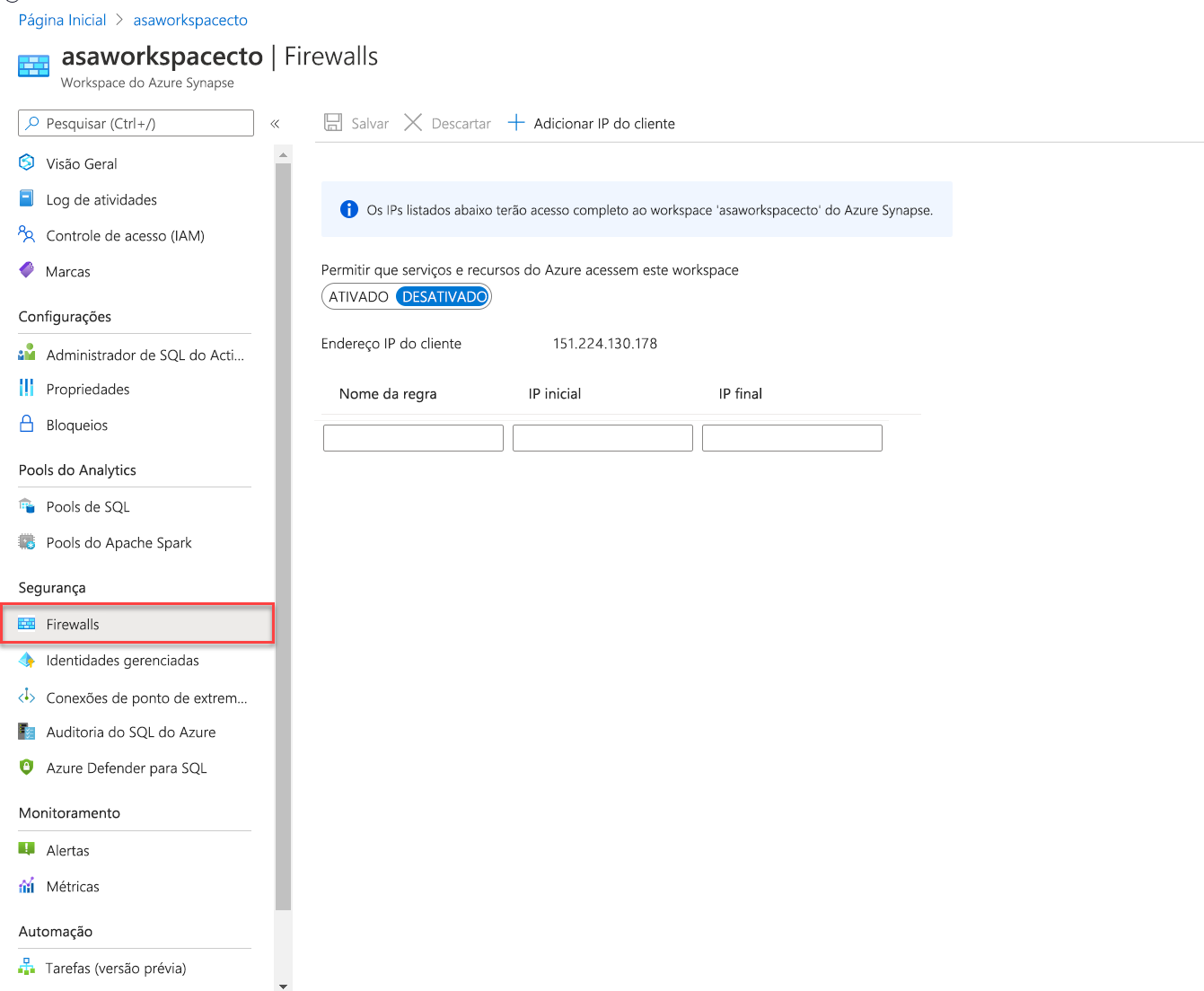This screenshot has width=1204, height=991.
Task: Click the IP inicial column header
Action: click(x=555, y=393)
